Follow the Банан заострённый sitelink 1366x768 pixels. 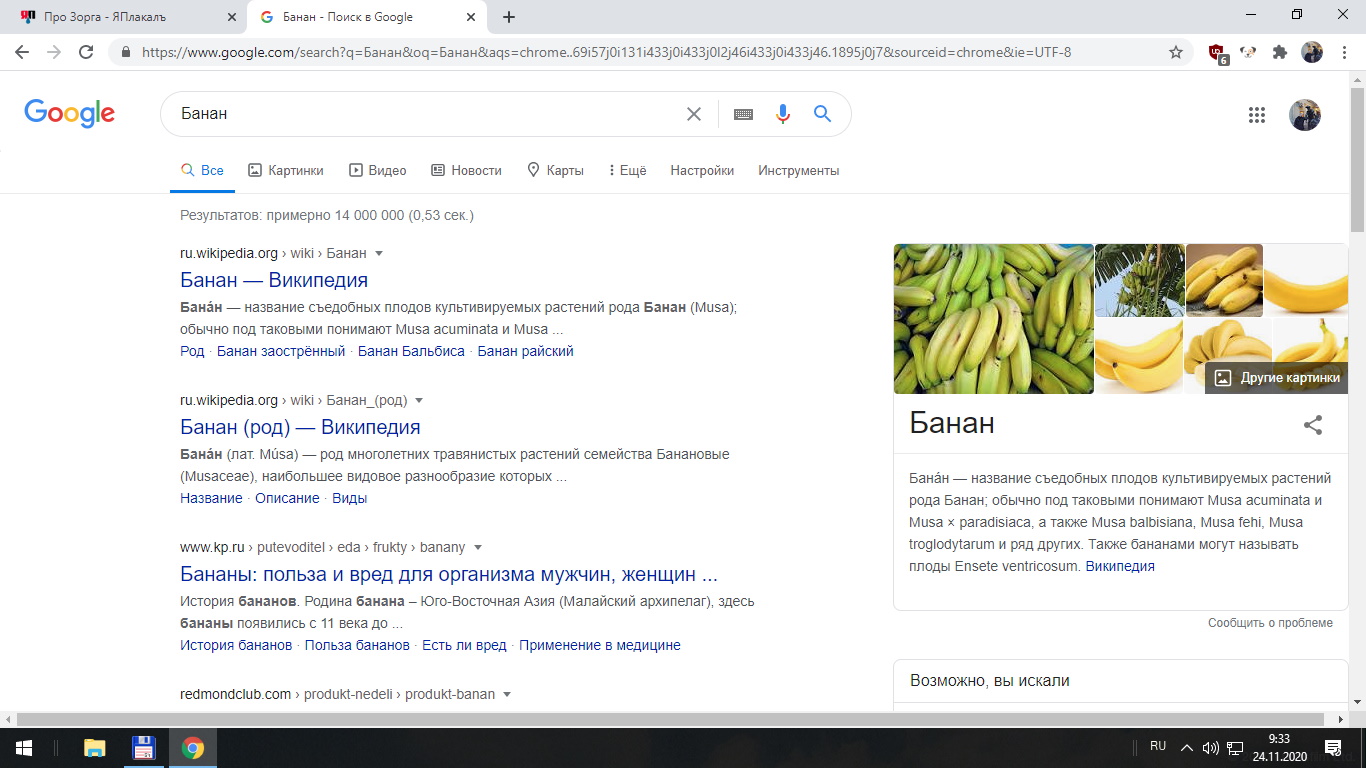[x=281, y=351]
